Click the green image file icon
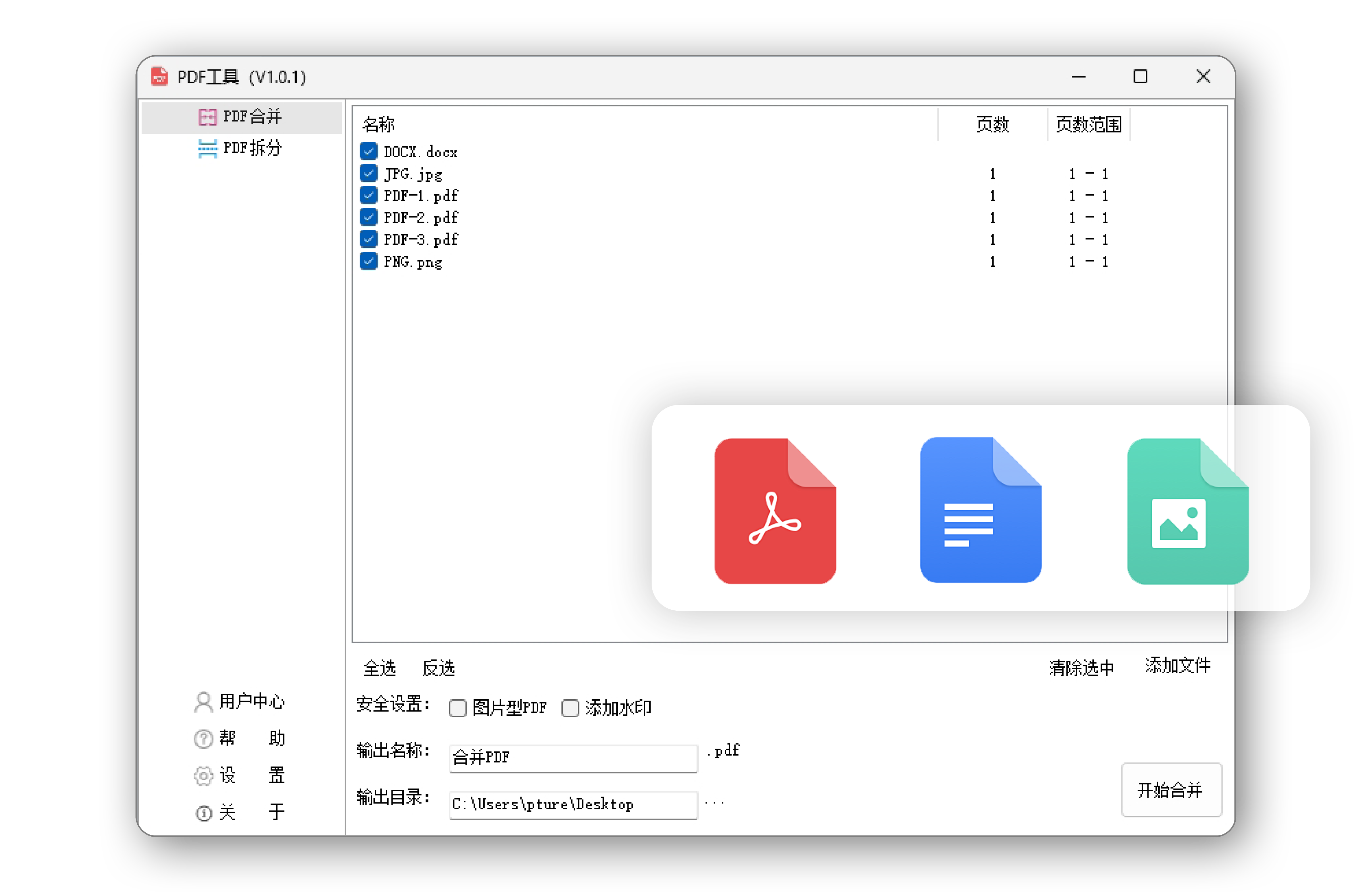Image resolution: width=1372 pixels, height=892 pixels. click(x=1188, y=511)
